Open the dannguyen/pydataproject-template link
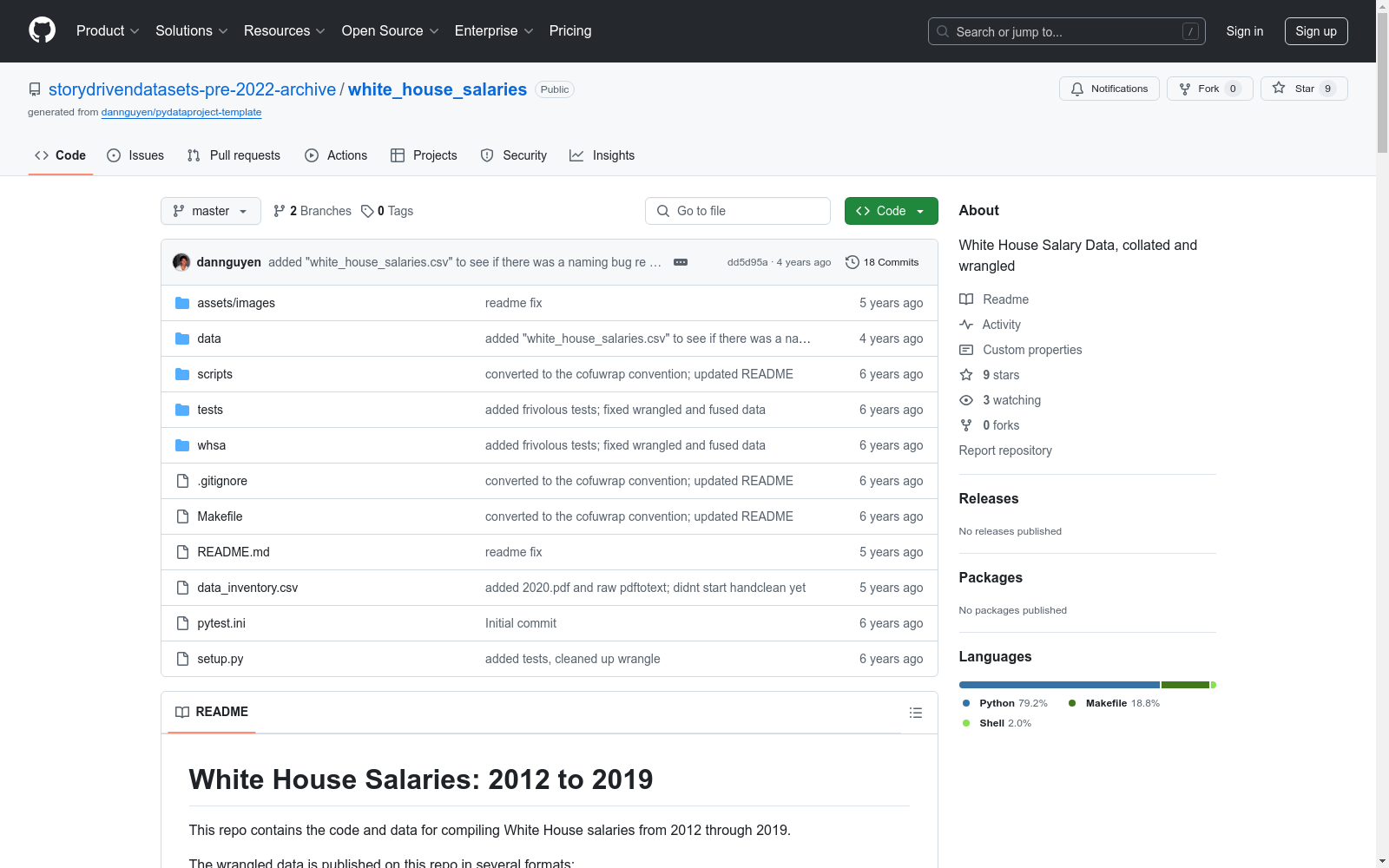Screen dimensions: 1389x868 (x=181, y=112)
